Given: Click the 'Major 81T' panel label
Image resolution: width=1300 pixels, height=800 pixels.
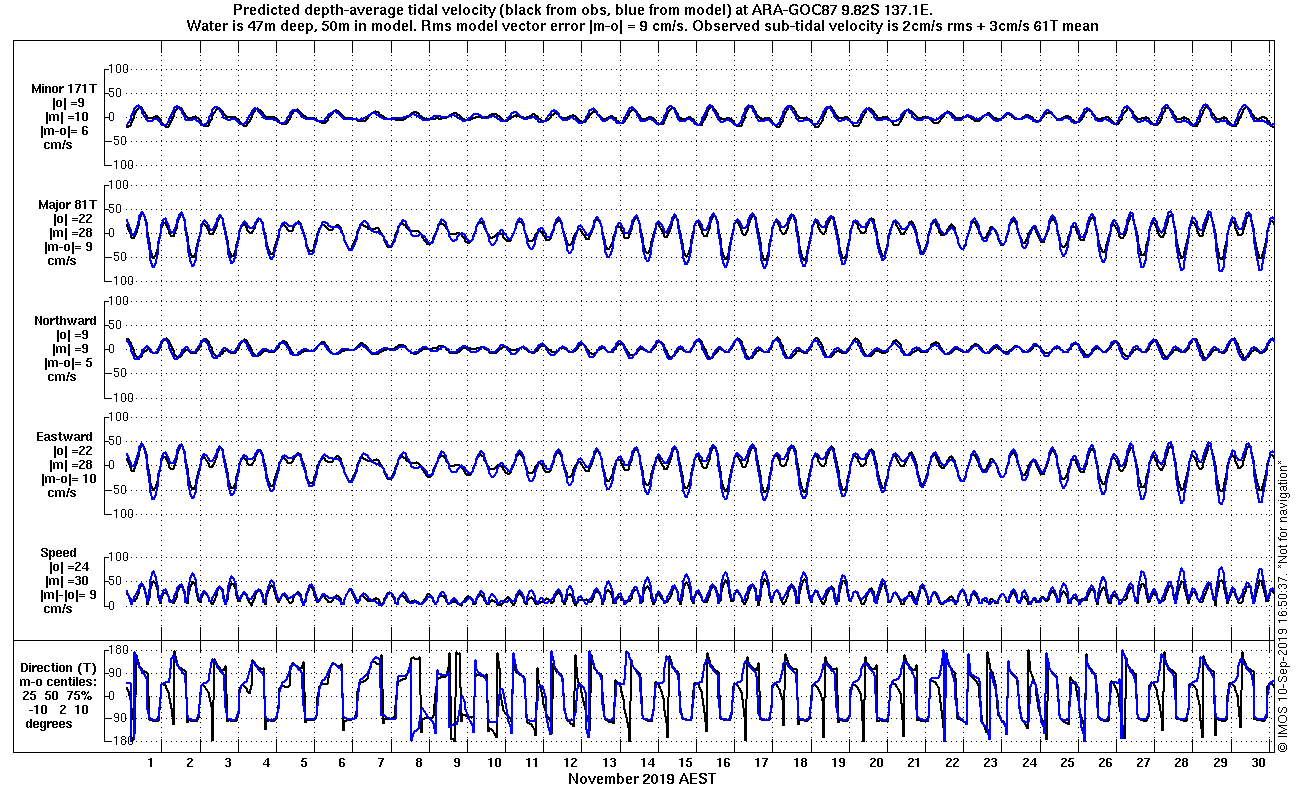Looking at the screenshot, I should click(x=67, y=205).
